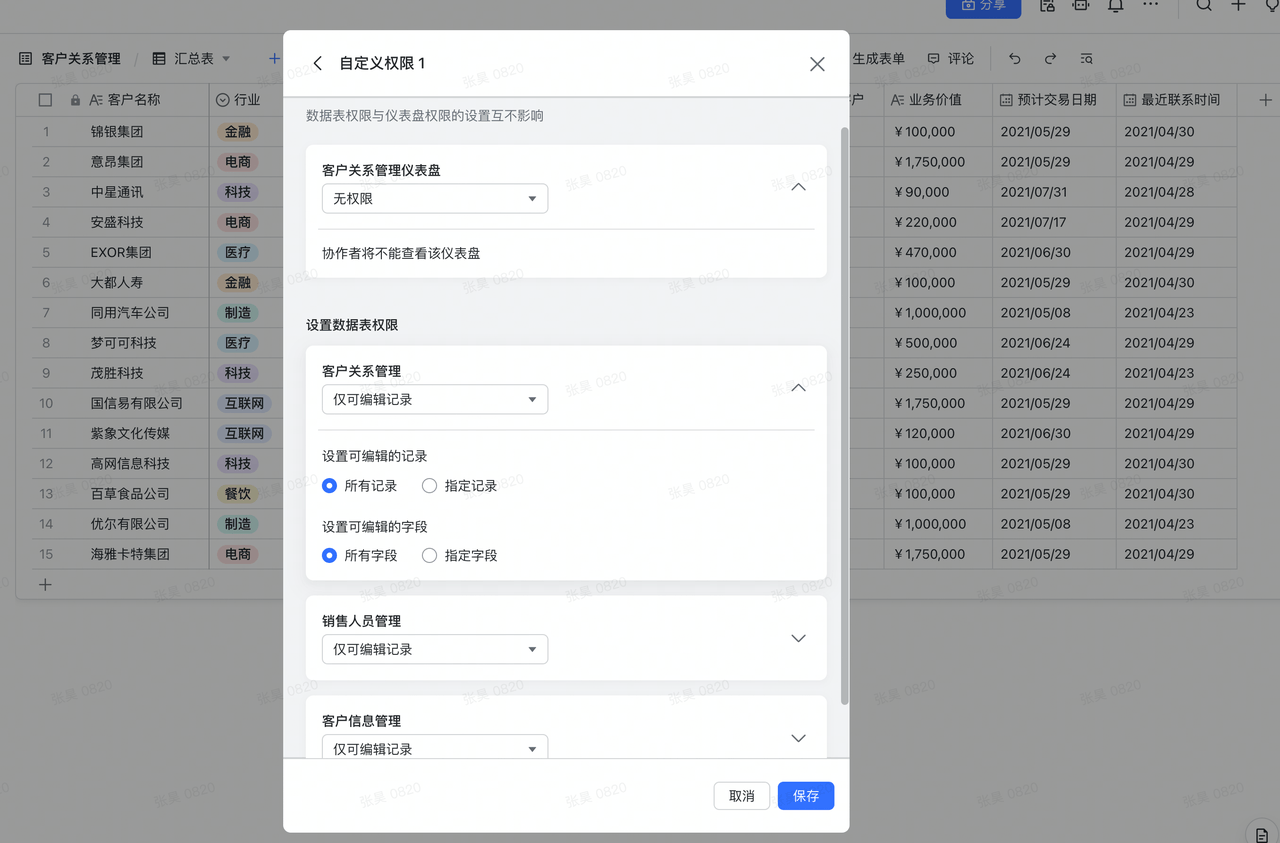Open the 无权限 dashboard permission dropdown
This screenshot has width=1280, height=843.
pos(435,199)
